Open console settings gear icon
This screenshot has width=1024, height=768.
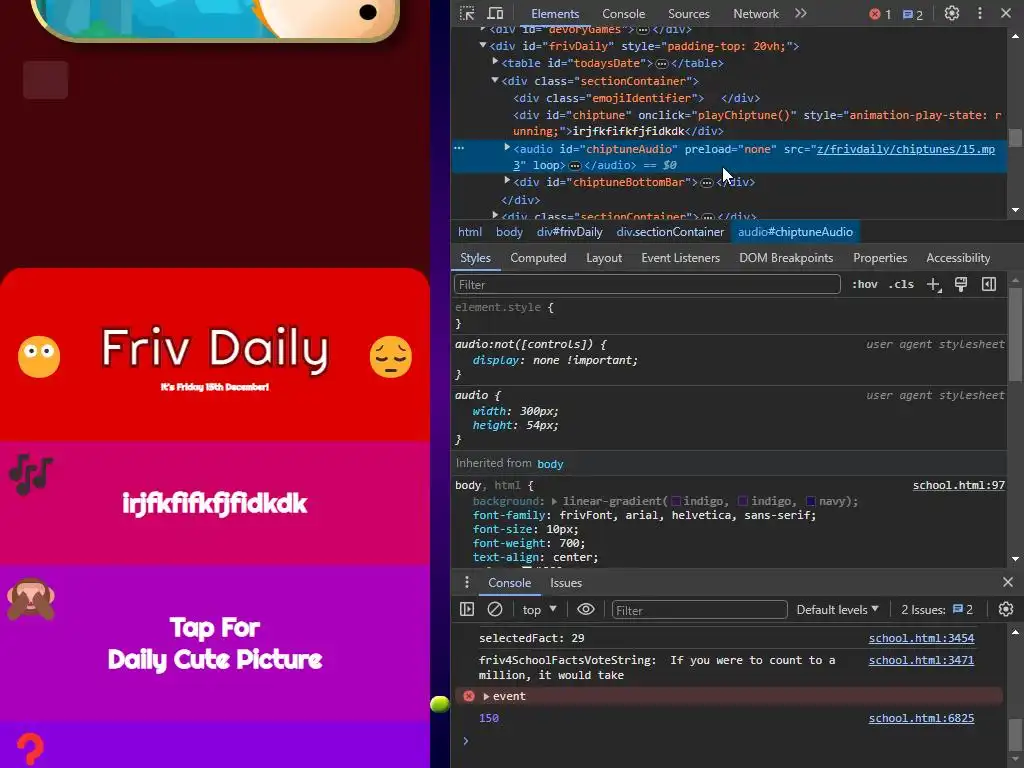1006,609
